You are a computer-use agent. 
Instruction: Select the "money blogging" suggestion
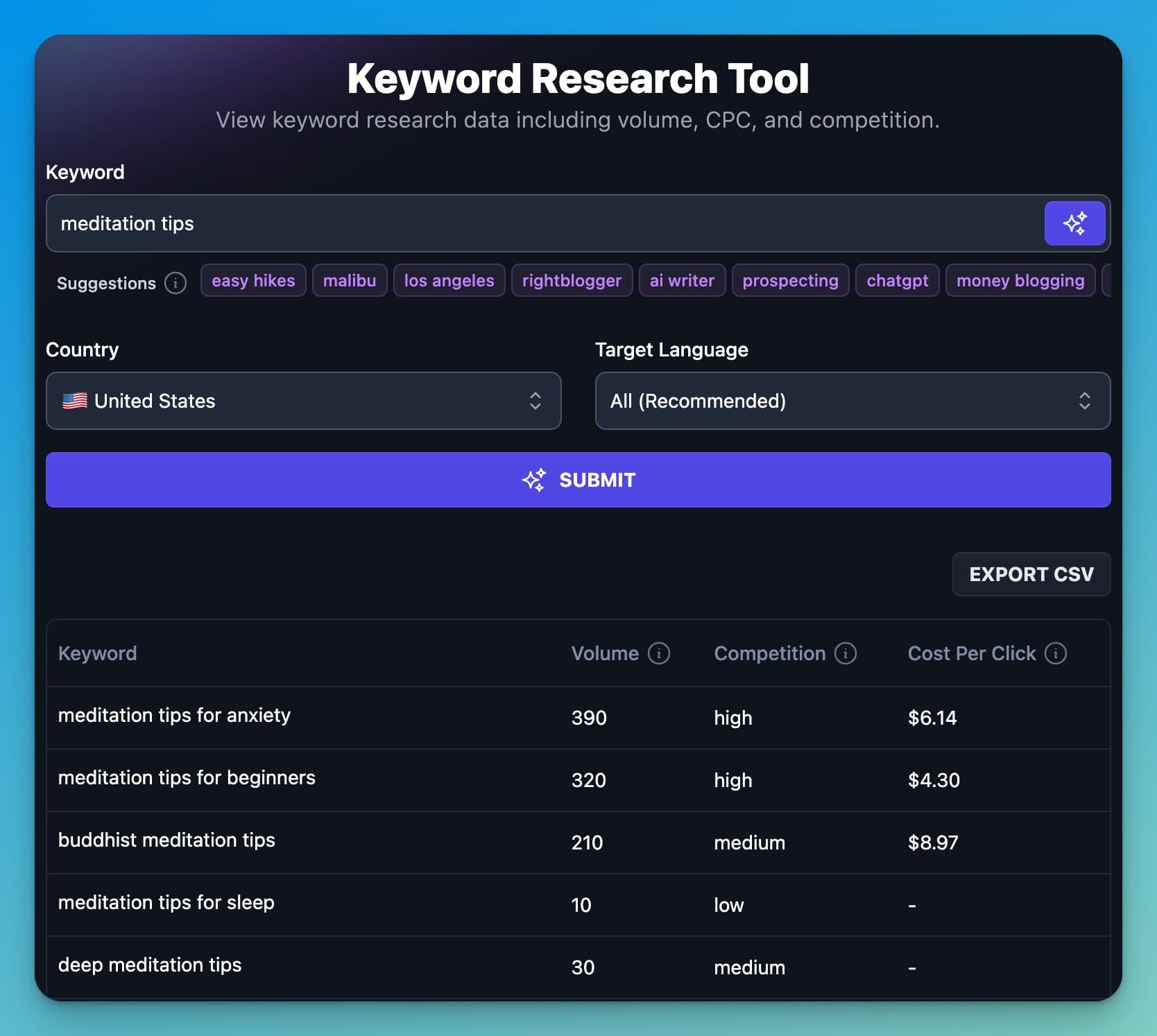[x=1020, y=280]
